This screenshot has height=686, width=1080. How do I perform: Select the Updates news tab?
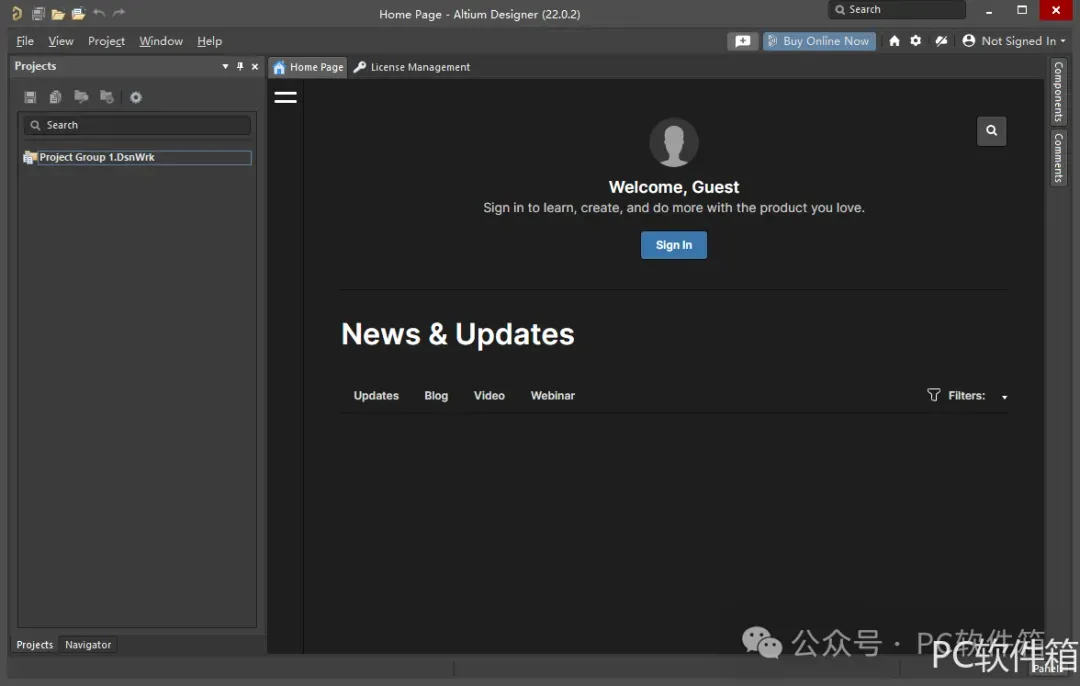point(376,395)
